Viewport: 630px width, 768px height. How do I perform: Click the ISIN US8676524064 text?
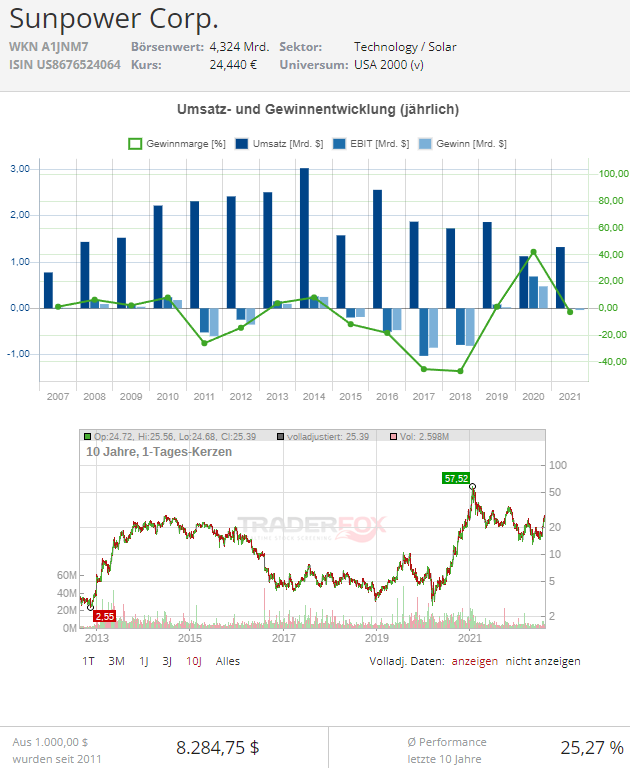(65, 65)
